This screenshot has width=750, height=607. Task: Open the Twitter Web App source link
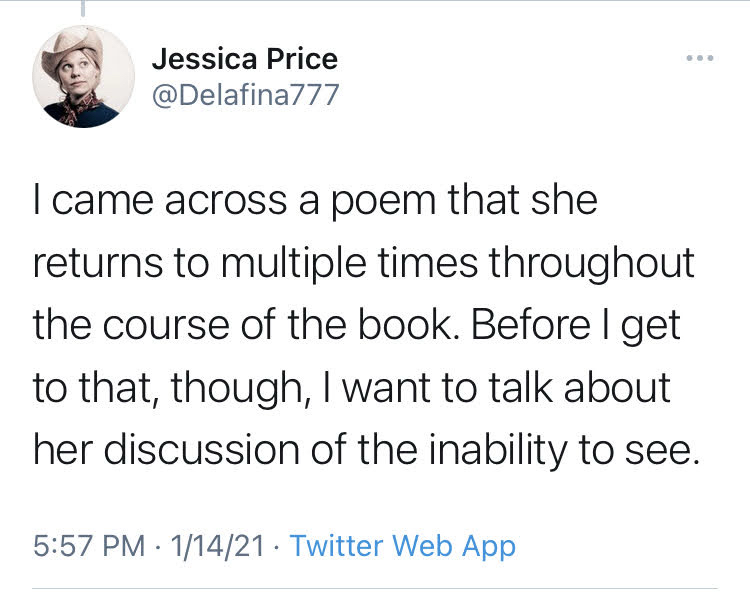tap(403, 546)
